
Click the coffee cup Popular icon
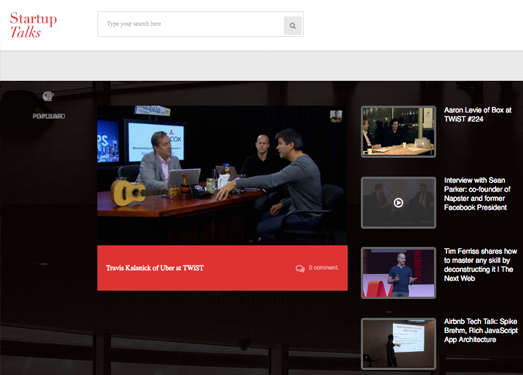pos(48,96)
